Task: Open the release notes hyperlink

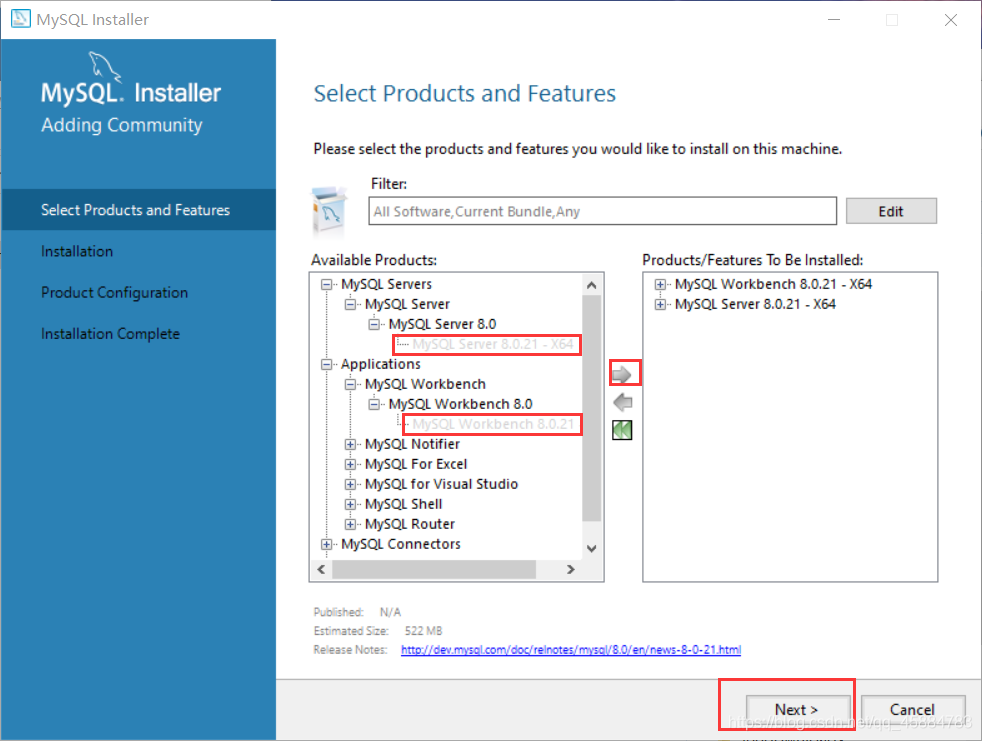Action: (x=571, y=650)
